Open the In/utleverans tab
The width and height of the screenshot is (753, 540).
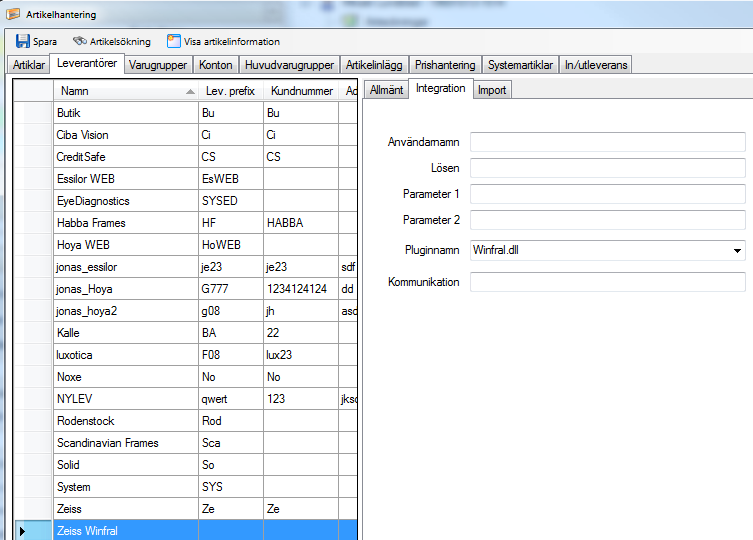coord(596,65)
